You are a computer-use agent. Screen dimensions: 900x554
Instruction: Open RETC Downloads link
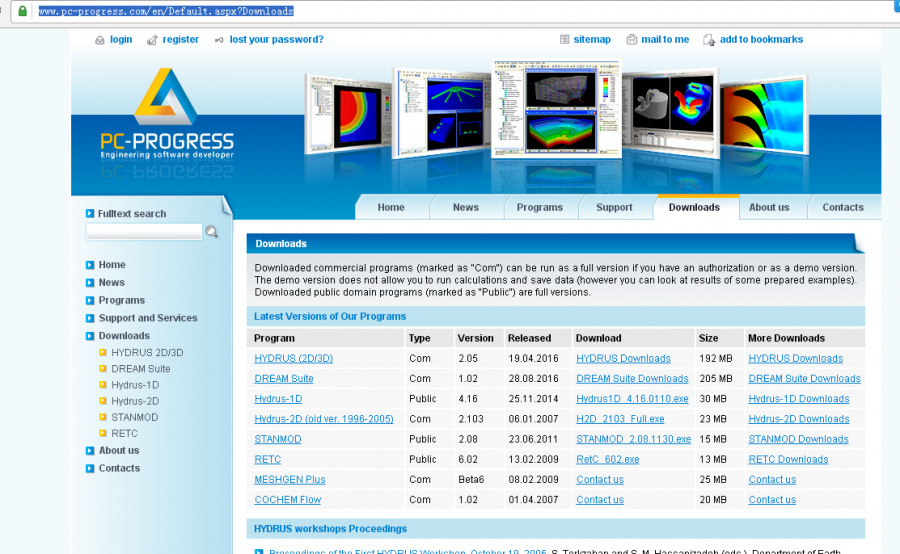[788, 459]
